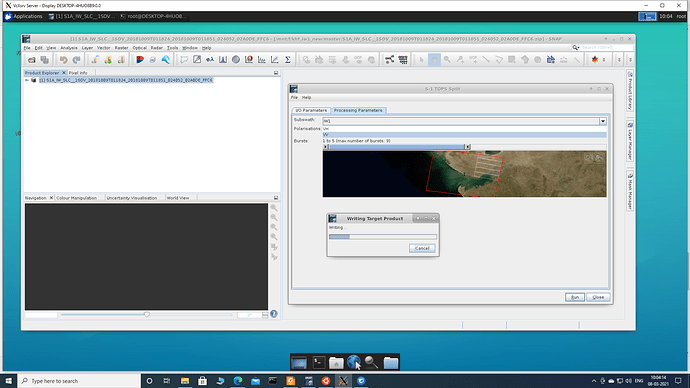Open product icon in SNAP toolbar
The image size is (690, 388).
tap(32, 60)
